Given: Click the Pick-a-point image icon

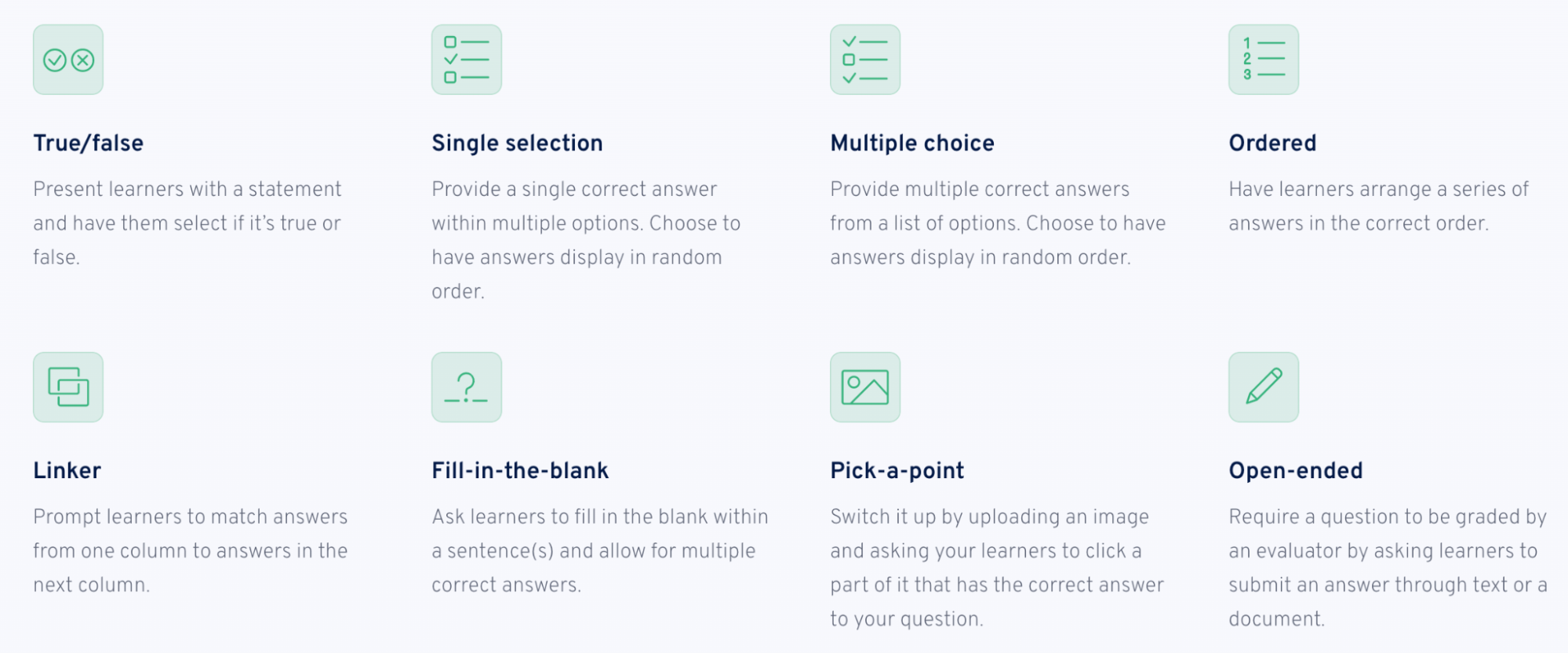Looking at the screenshot, I should [865, 387].
